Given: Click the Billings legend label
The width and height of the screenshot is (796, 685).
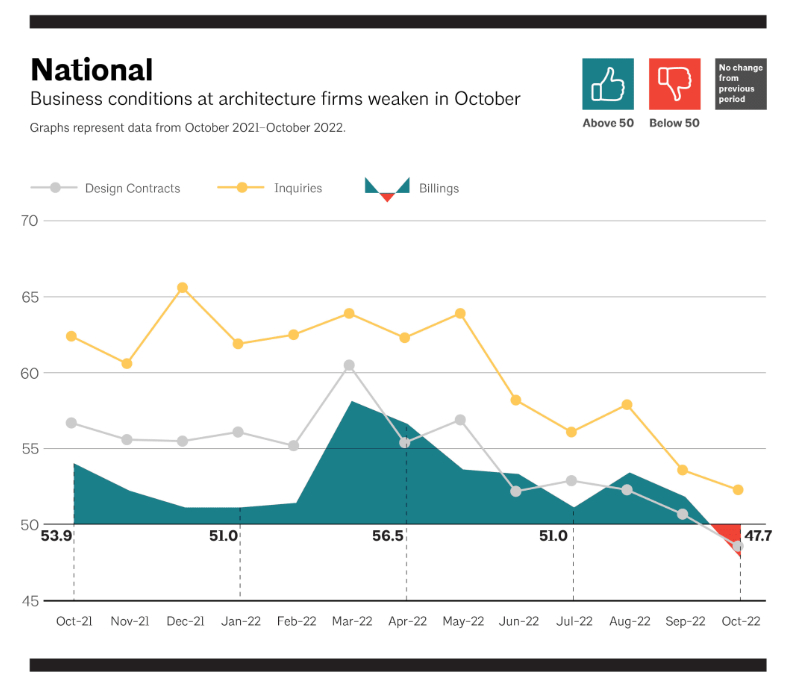Looking at the screenshot, I should point(439,188).
